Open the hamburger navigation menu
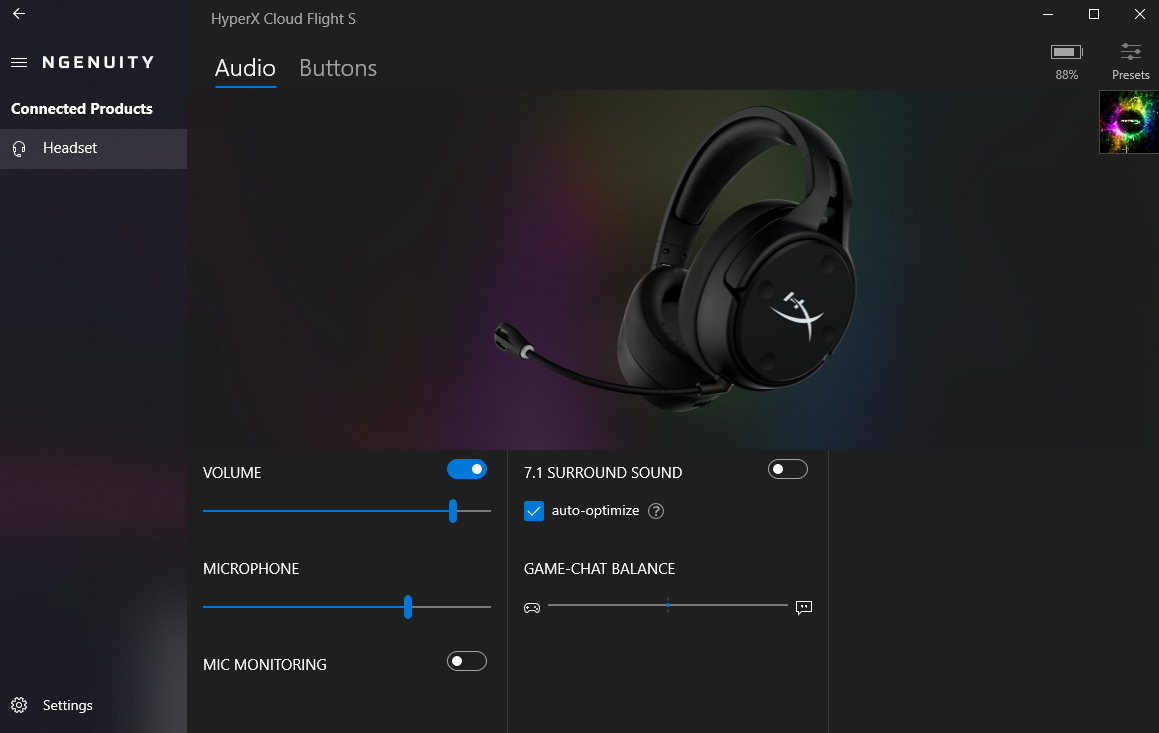The image size is (1159, 733). point(18,62)
